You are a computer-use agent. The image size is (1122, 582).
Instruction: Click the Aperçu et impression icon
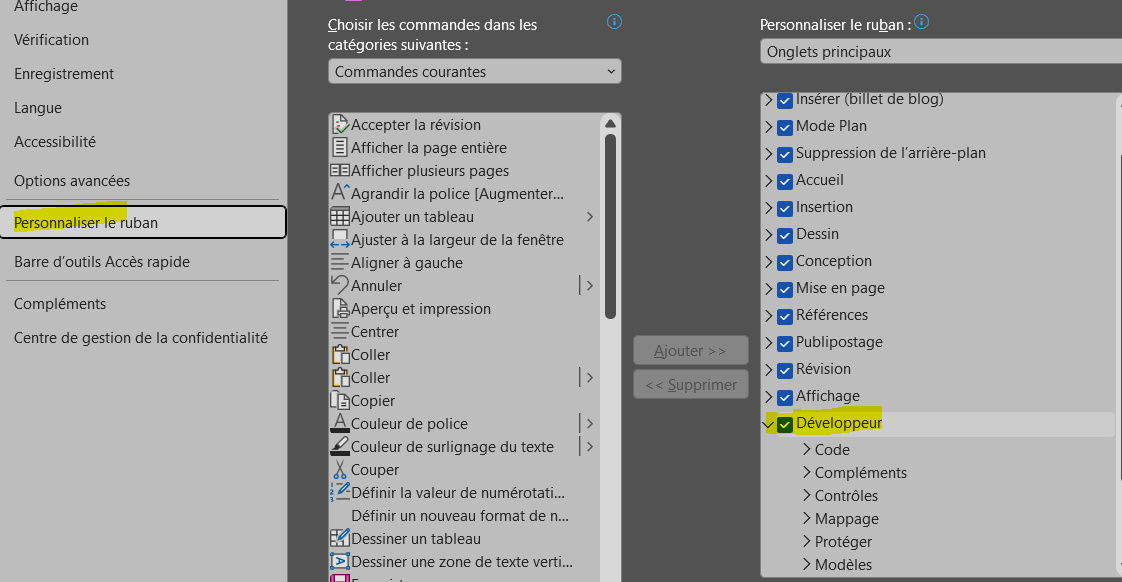[340, 309]
